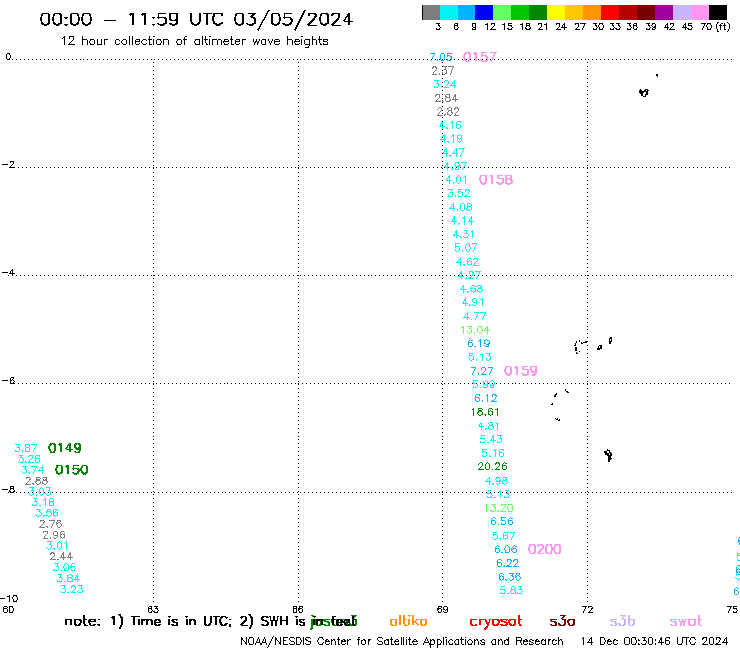Click the wave height value 5.07

[466, 248]
